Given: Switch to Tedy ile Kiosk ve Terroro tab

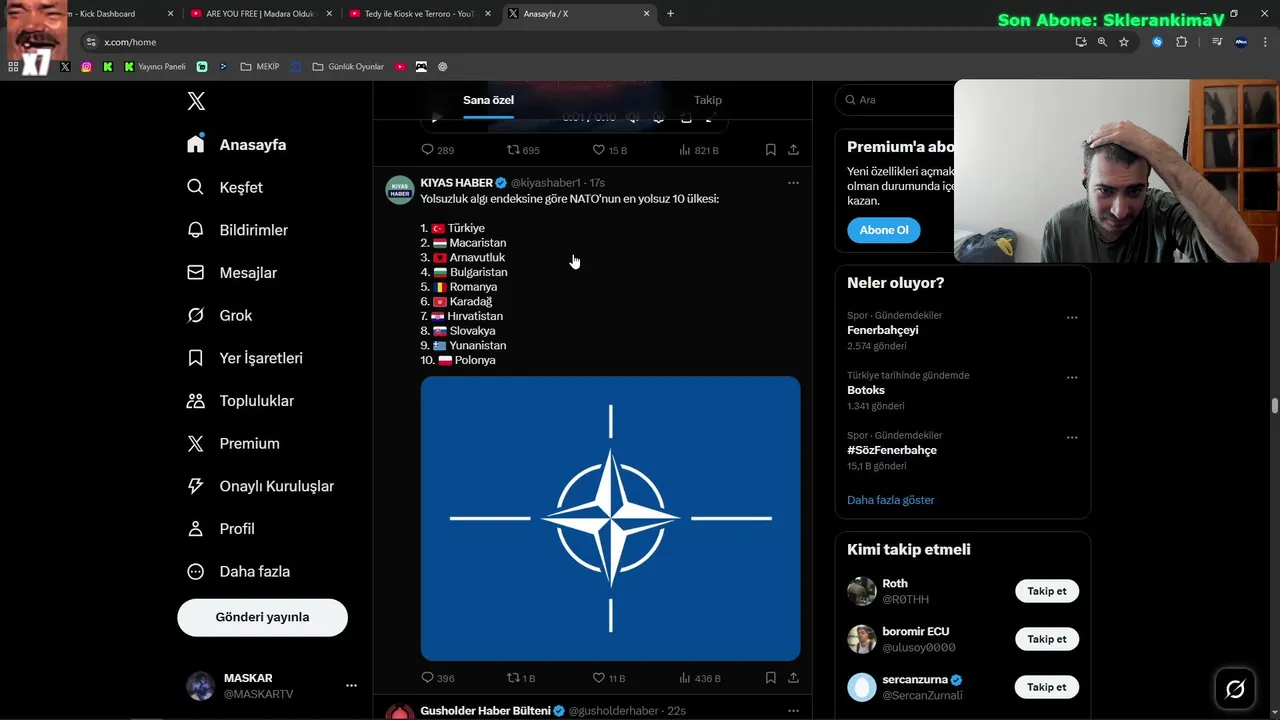Looking at the screenshot, I should pos(420,14).
